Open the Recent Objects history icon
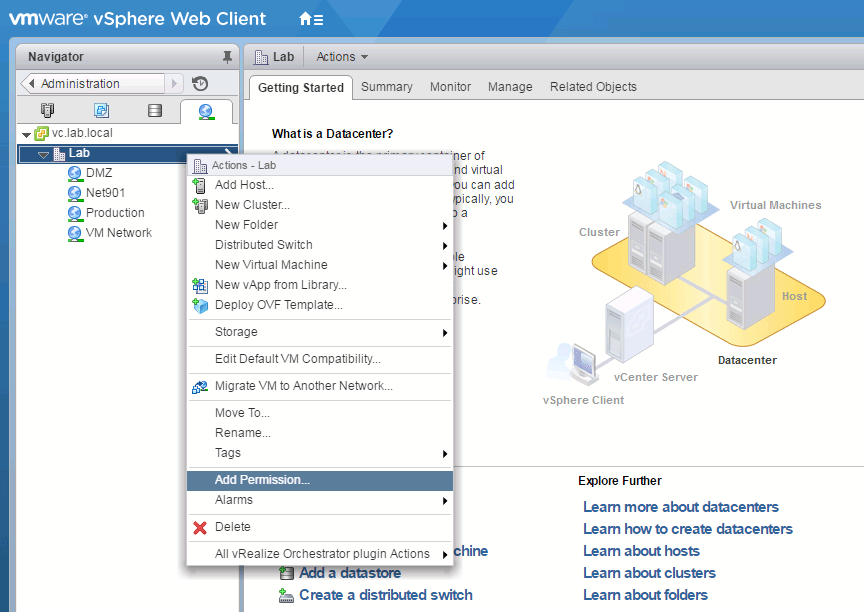 [200, 83]
